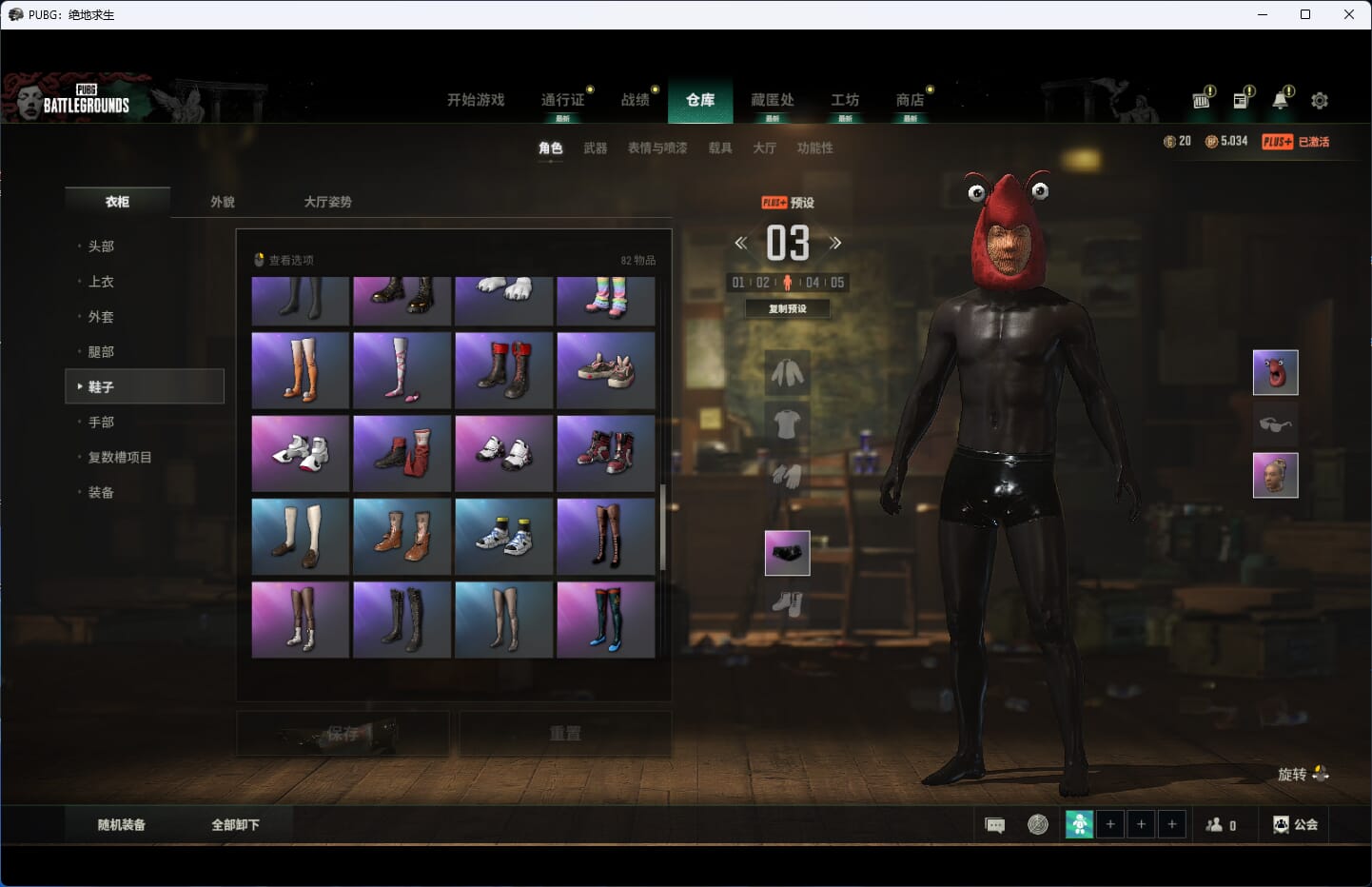Select the 鞋子 category
This screenshot has height=887, width=1372.
pos(145,386)
